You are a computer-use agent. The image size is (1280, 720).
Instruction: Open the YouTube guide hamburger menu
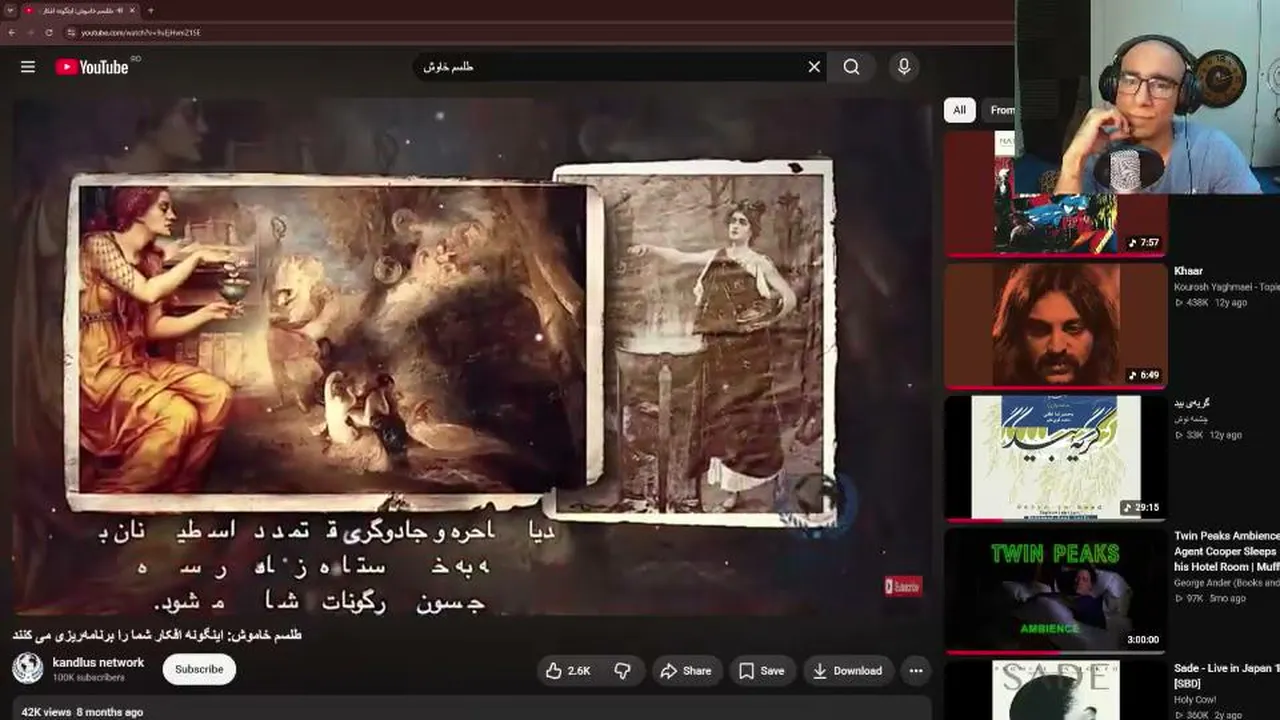click(x=28, y=67)
